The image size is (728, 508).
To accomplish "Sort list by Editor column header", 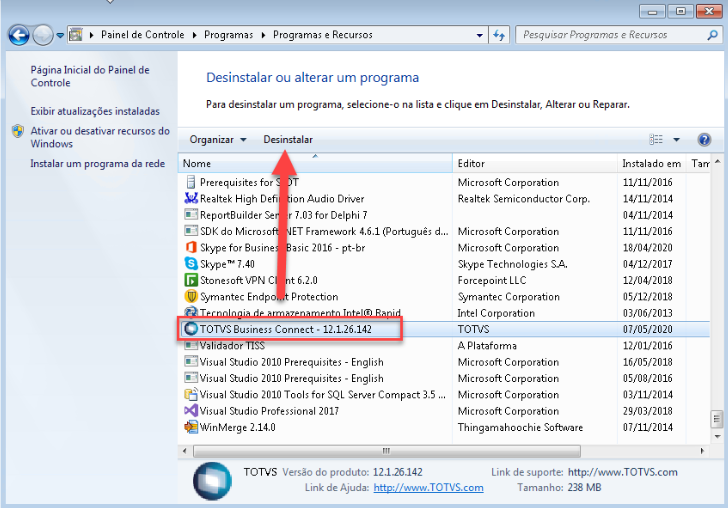I will tap(534, 163).
